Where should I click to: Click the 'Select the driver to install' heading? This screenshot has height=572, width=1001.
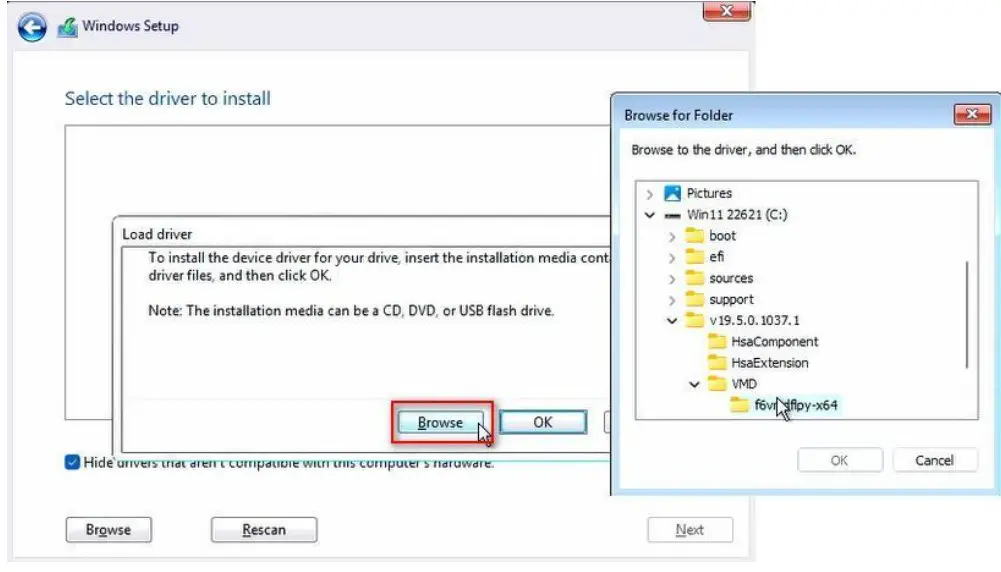pyautogui.click(x=167, y=98)
